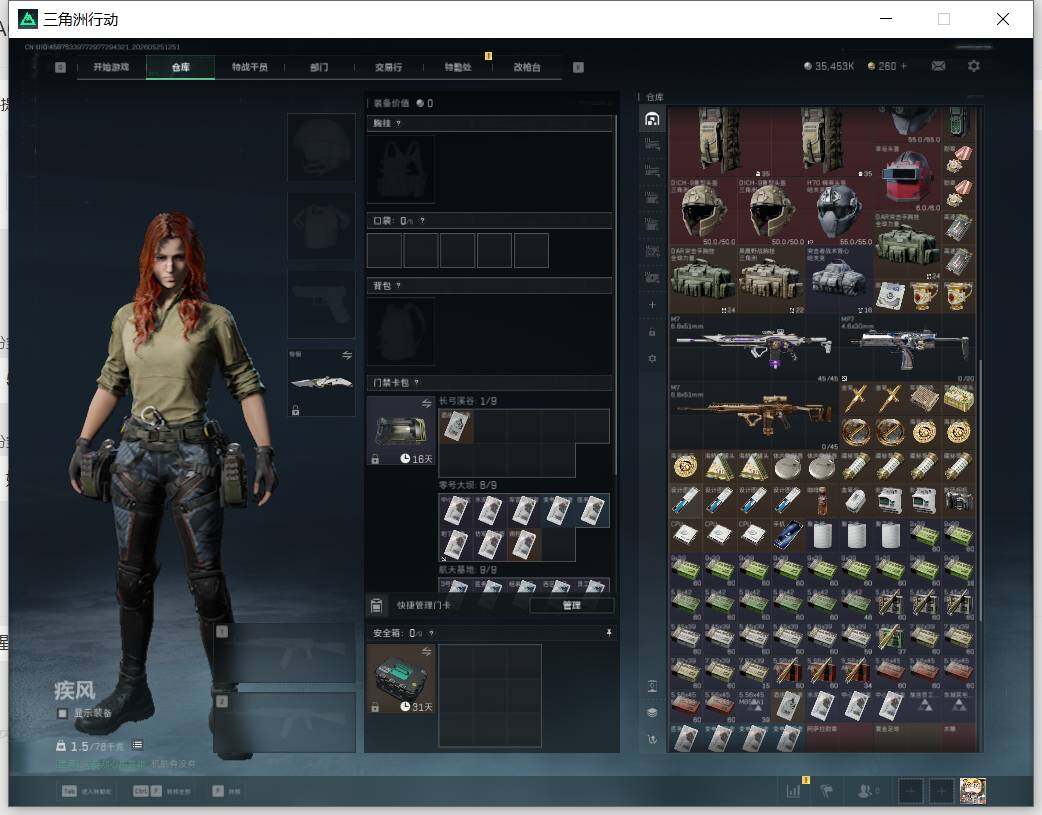Click the question mark beside 背包
Viewport: 1042px width, 815px height.
pos(398,286)
